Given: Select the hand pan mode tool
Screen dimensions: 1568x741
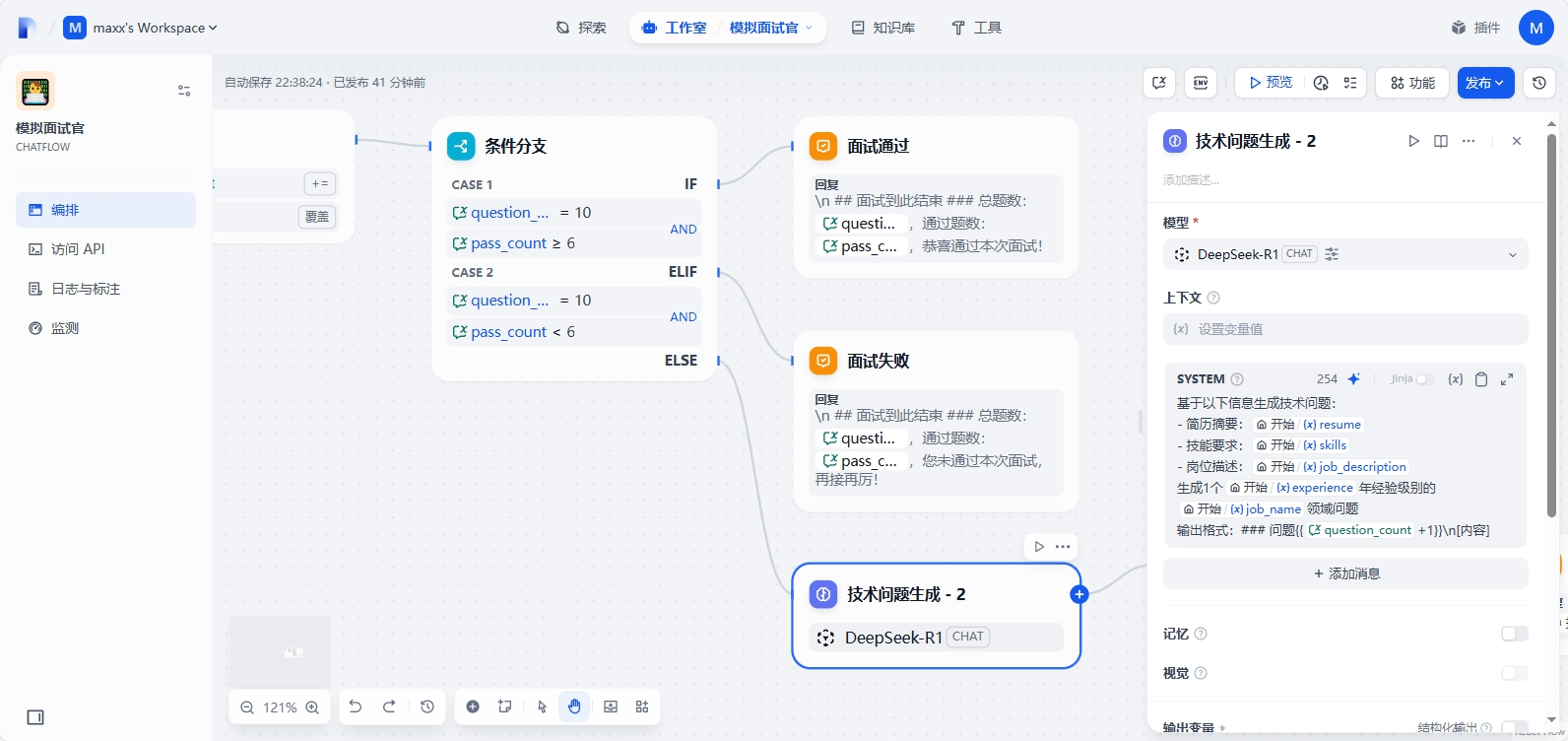Looking at the screenshot, I should (574, 707).
